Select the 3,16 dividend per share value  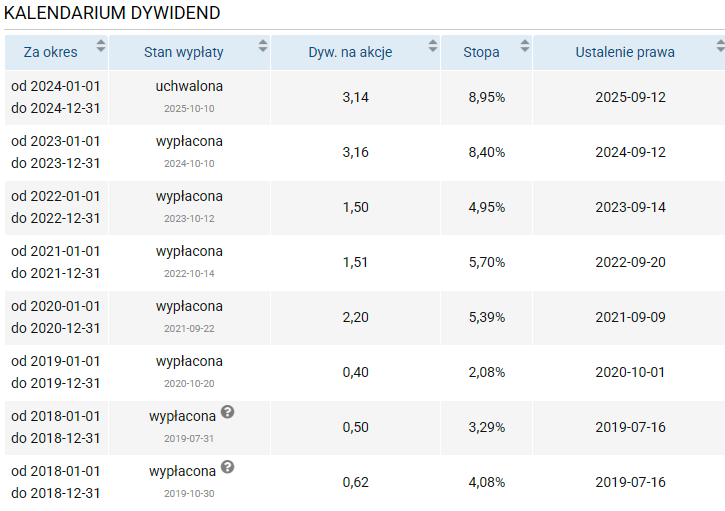click(355, 152)
